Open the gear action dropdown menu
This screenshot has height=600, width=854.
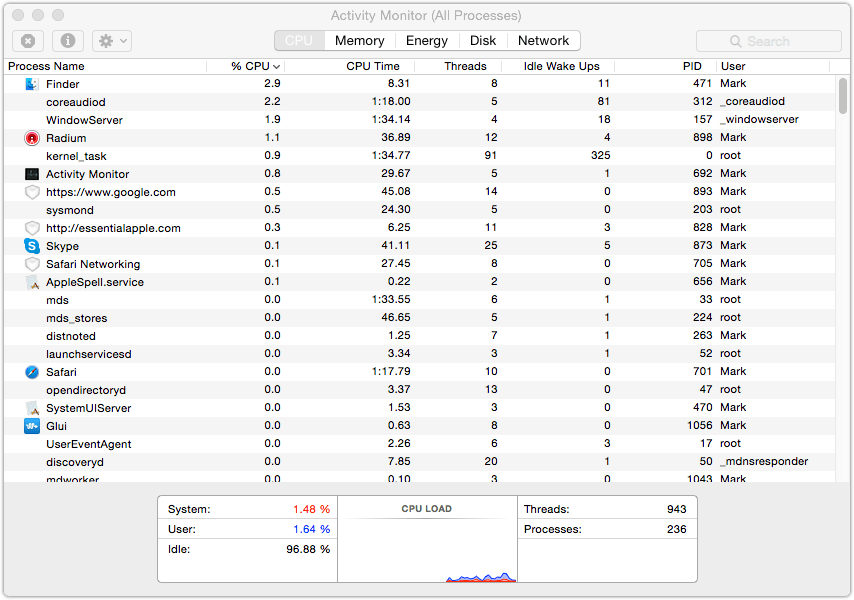[x=112, y=41]
